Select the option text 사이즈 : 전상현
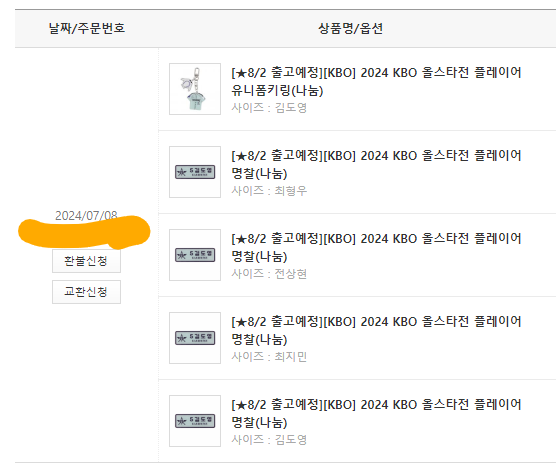Image resolution: width=556 pixels, height=472 pixels. [269, 274]
